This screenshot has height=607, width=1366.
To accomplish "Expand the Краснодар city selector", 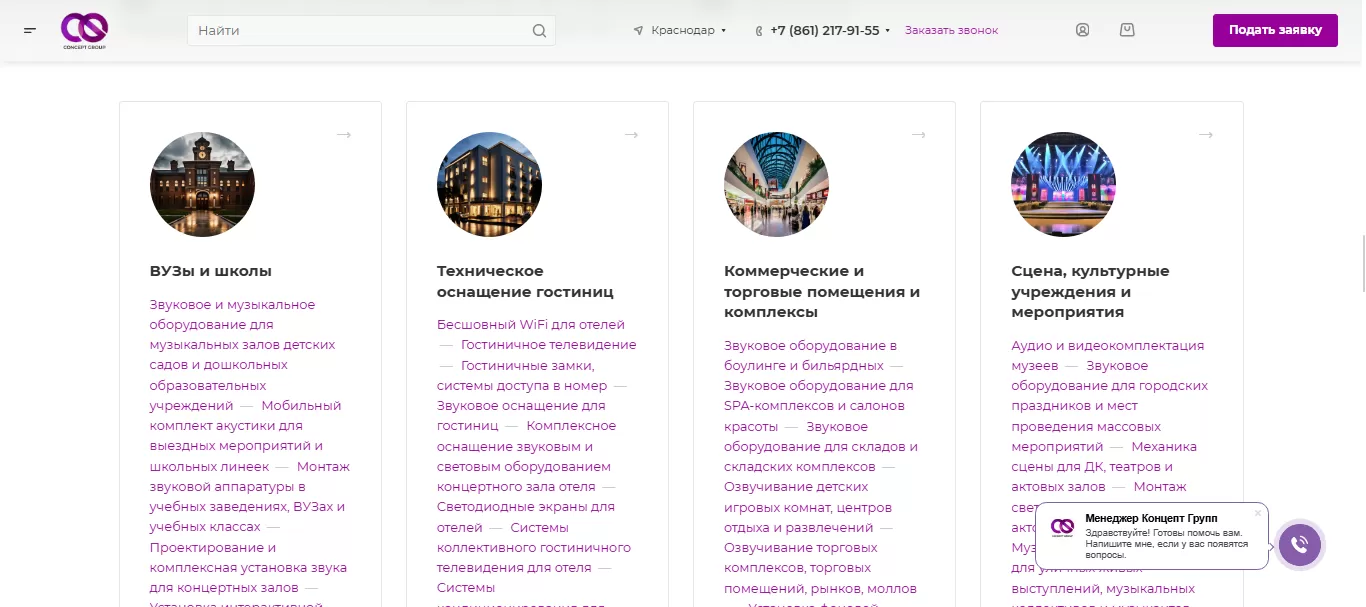I will point(680,30).
